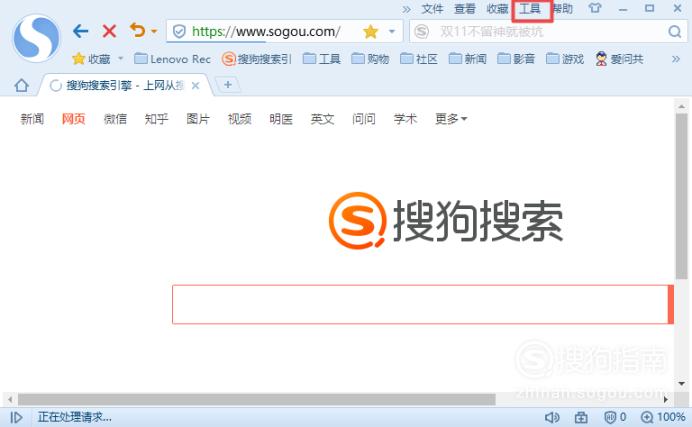The width and height of the screenshot is (692, 427).
Task: Click the main Sogou search input box
Action: click(420, 304)
